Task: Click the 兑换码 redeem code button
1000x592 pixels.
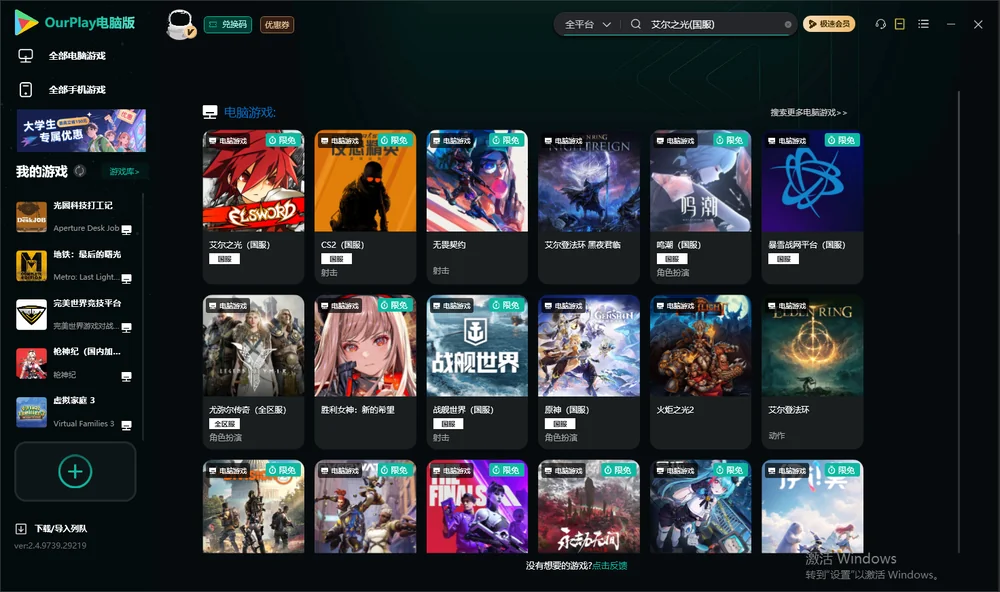Action: coord(228,25)
